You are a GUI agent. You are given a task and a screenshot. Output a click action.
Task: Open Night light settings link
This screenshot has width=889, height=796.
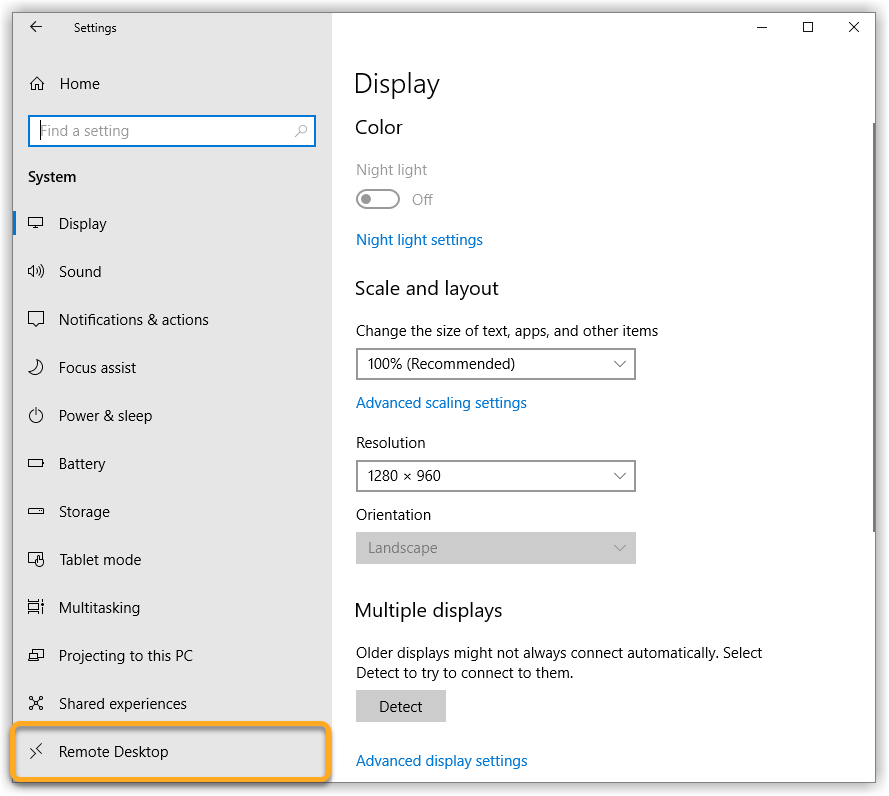(x=419, y=240)
